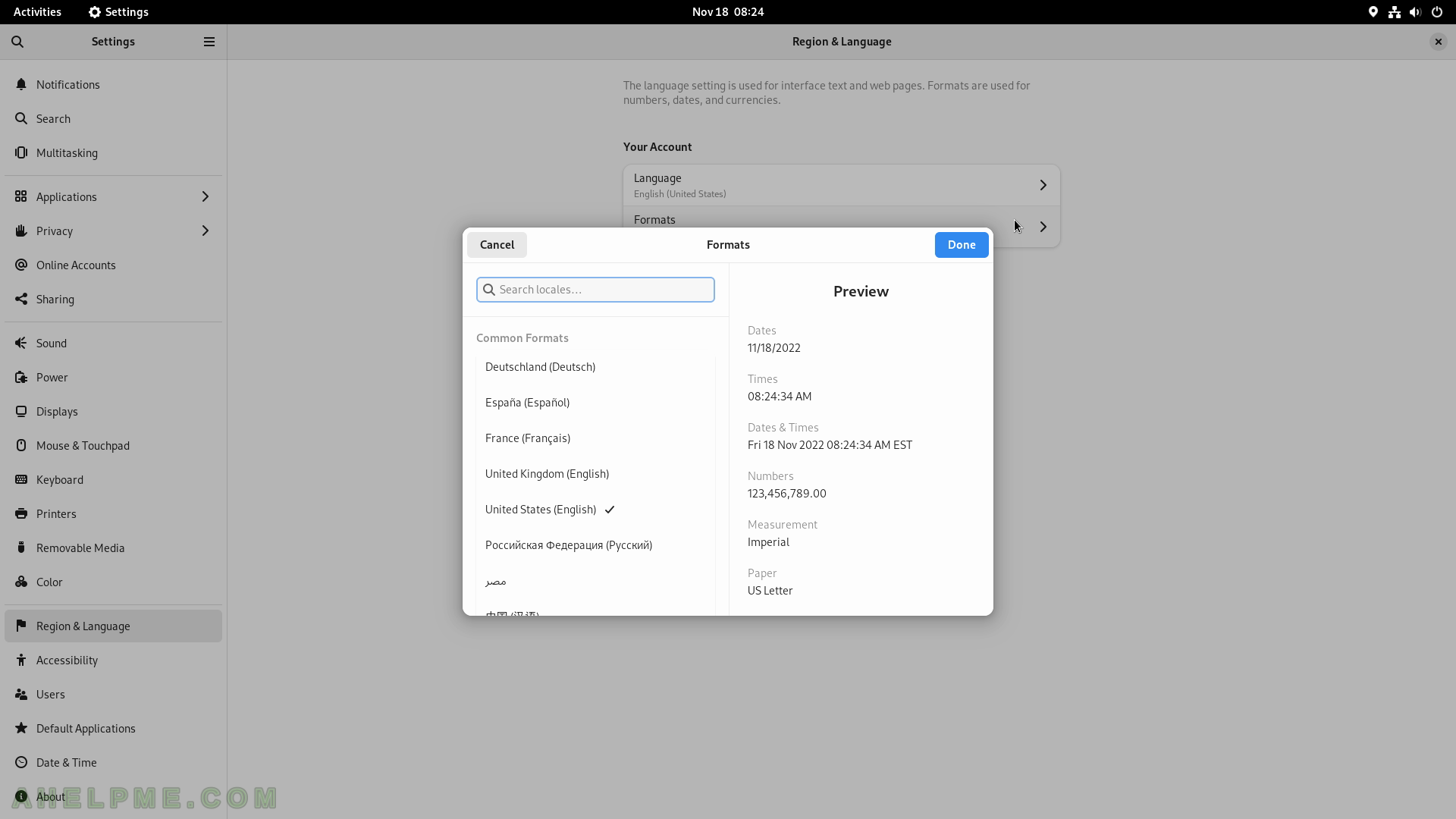Click the volume icon in top bar

(1415, 12)
